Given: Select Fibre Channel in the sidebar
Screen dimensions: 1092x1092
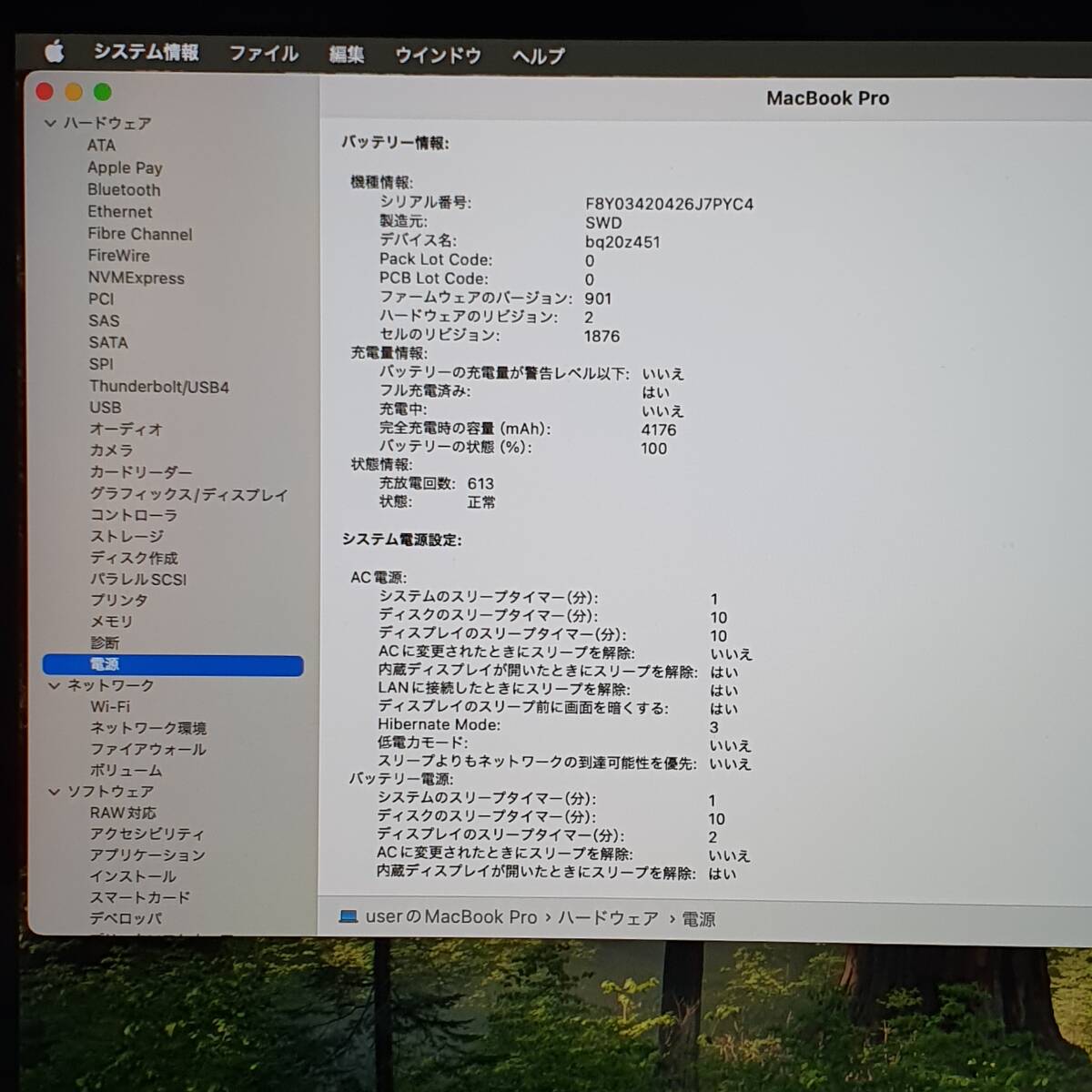Looking at the screenshot, I should tap(140, 234).
